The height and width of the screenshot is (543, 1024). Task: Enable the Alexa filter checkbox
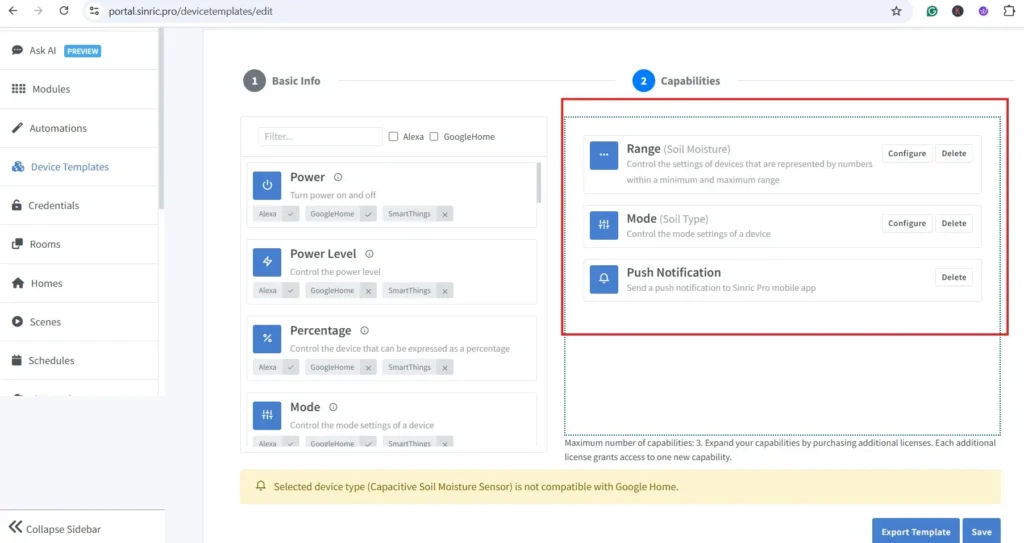(393, 137)
